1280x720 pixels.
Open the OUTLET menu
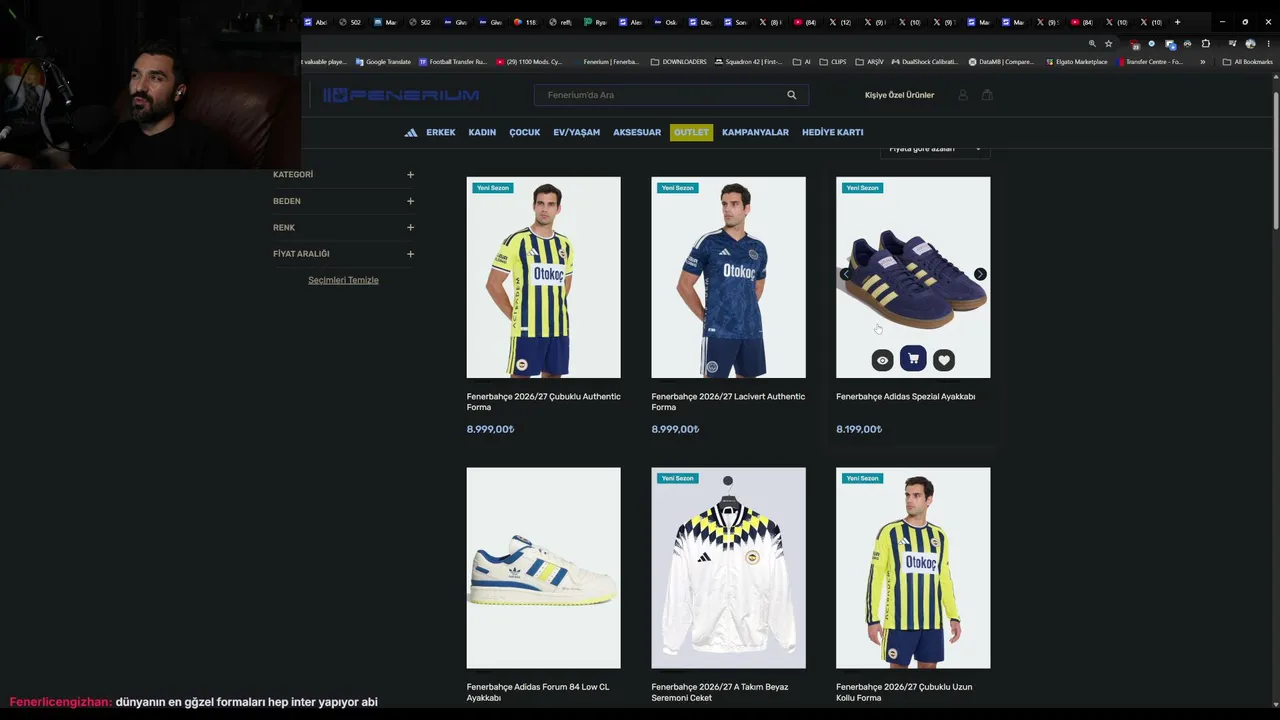click(691, 132)
